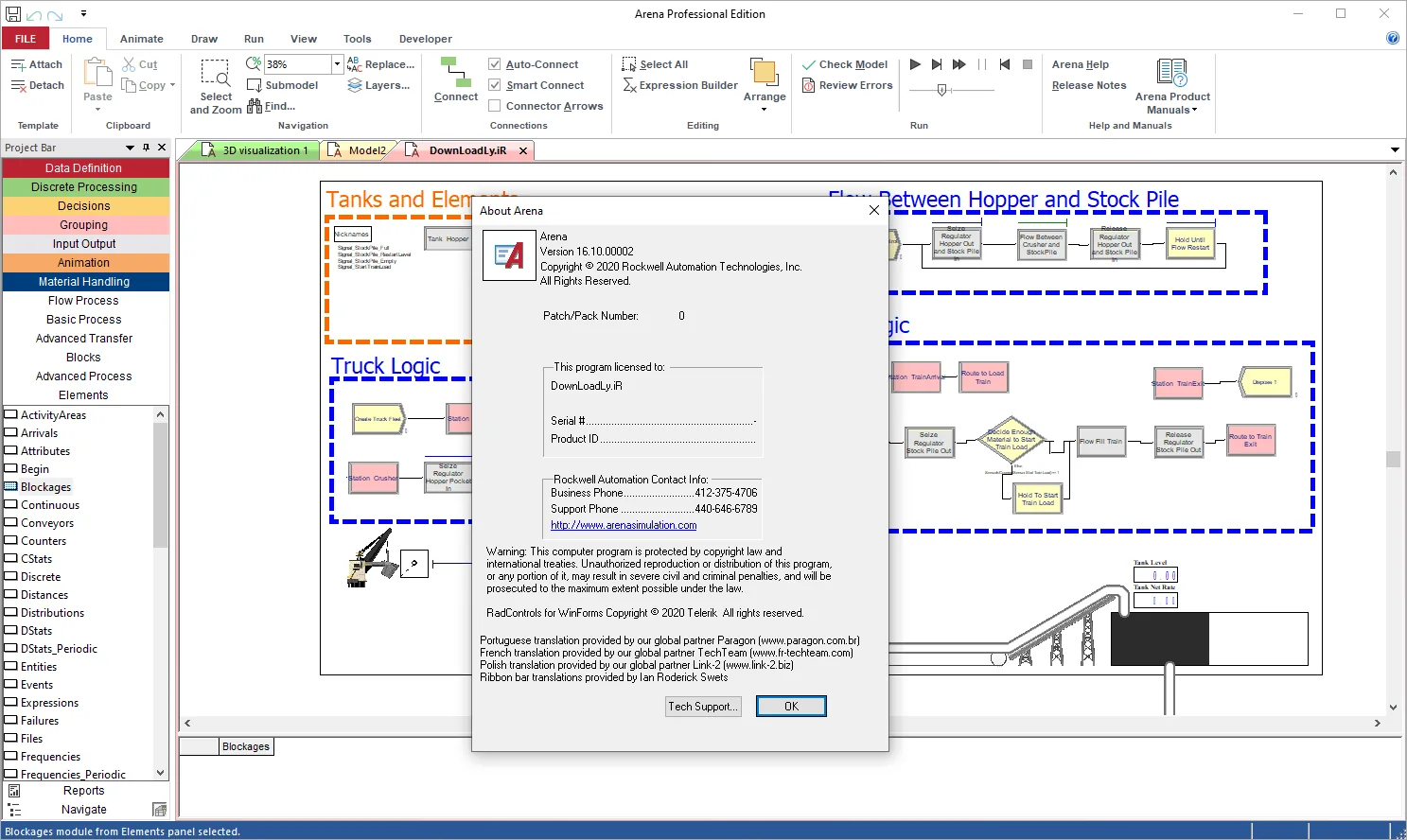Click the Paste clipboard icon
Viewport: 1407px width, 840px height.
click(x=97, y=73)
